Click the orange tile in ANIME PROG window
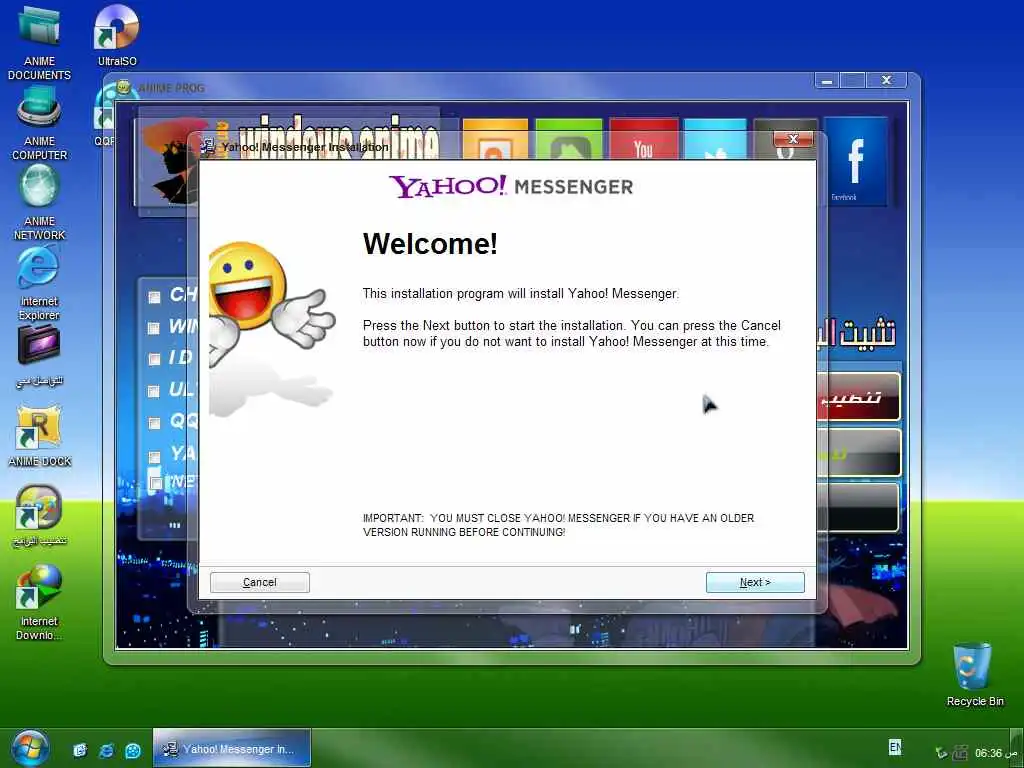 (495, 138)
